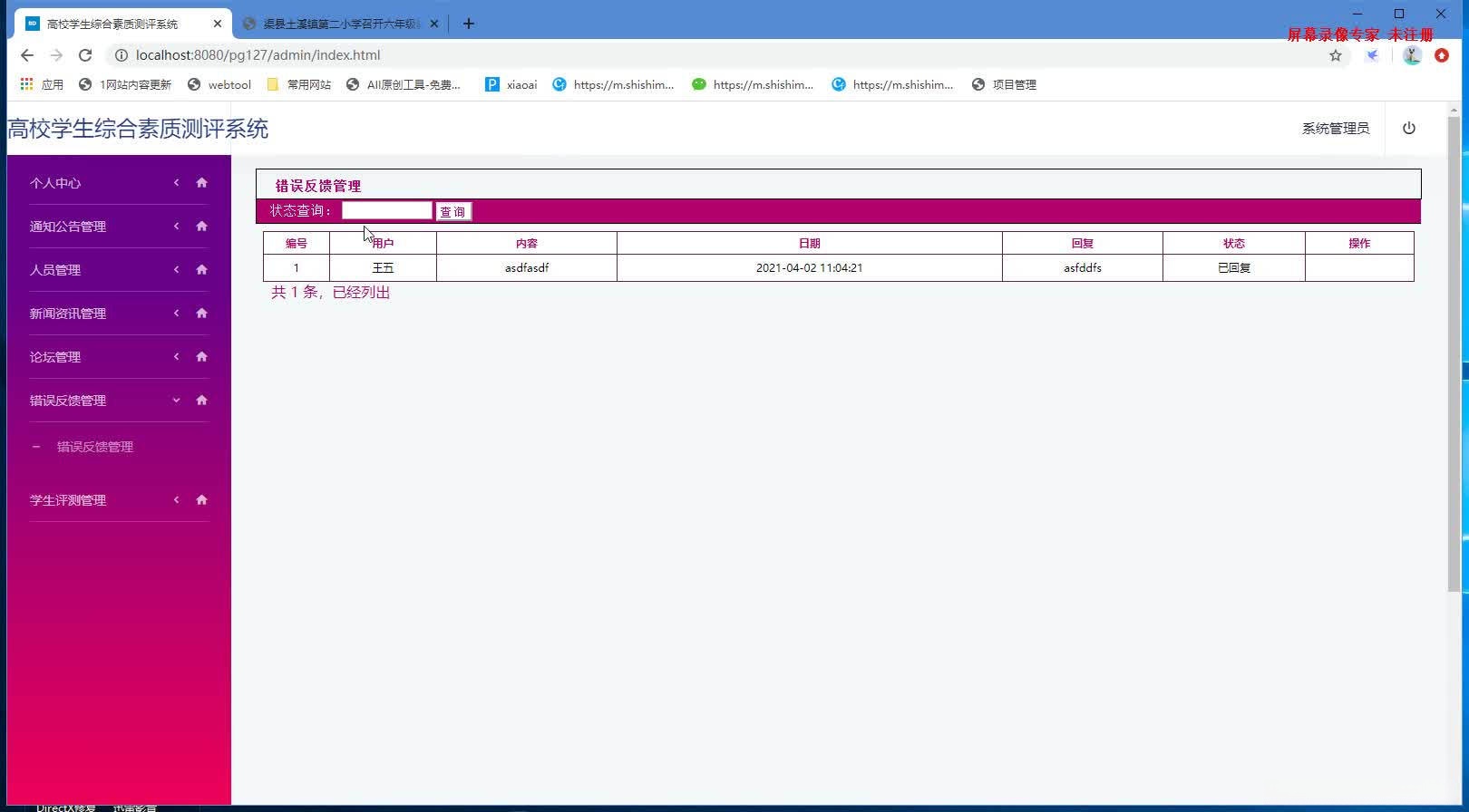Click the red update icon in Chrome toolbar
The width and height of the screenshot is (1469, 812).
(x=1442, y=55)
